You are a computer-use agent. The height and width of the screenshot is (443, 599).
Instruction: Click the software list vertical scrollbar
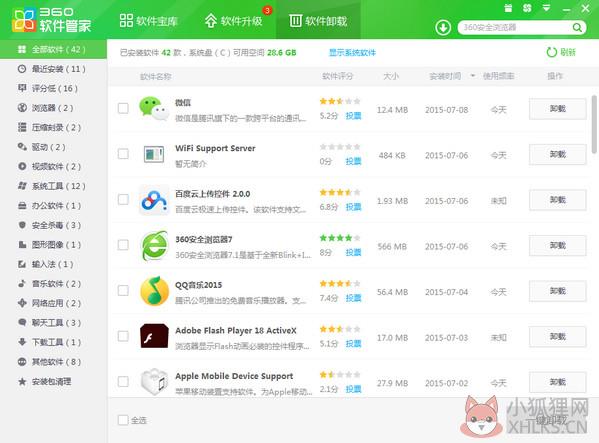click(594, 124)
